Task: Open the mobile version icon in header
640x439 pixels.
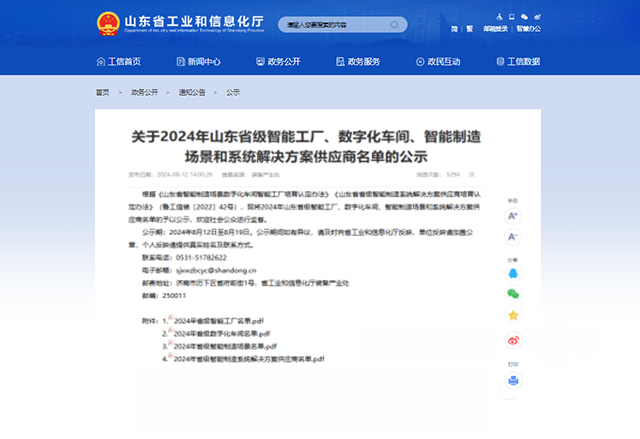Action: [x=511, y=17]
